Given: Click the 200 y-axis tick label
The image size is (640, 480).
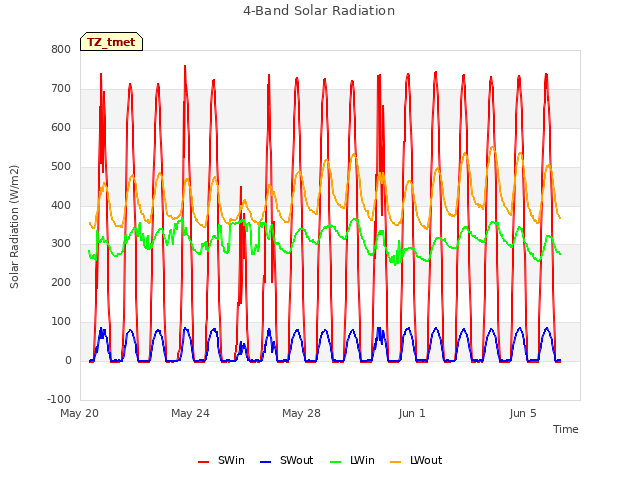Looking at the screenshot, I should [61, 283].
